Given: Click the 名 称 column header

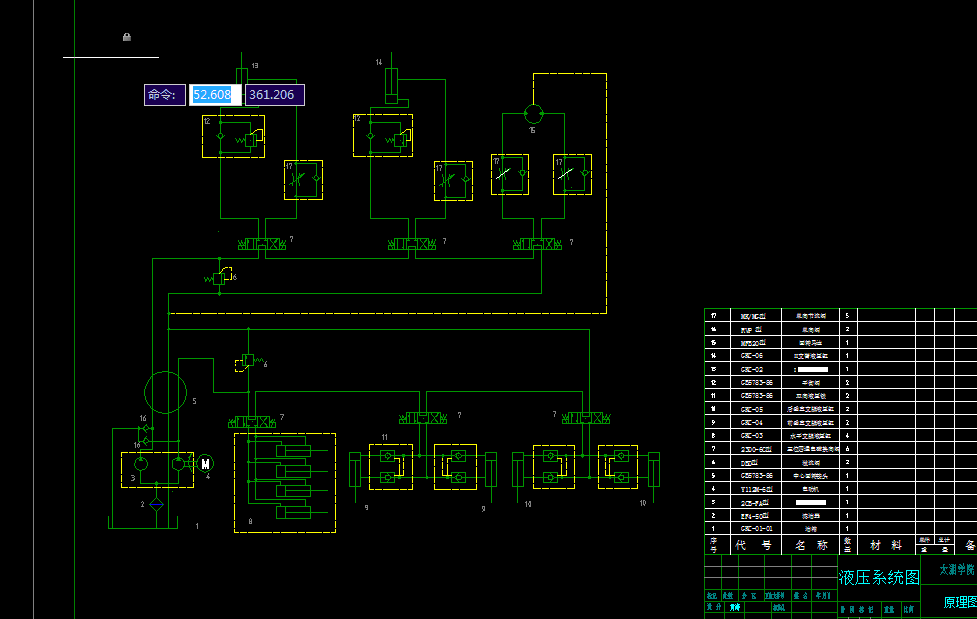Looking at the screenshot, I should click(x=811, y=545).
